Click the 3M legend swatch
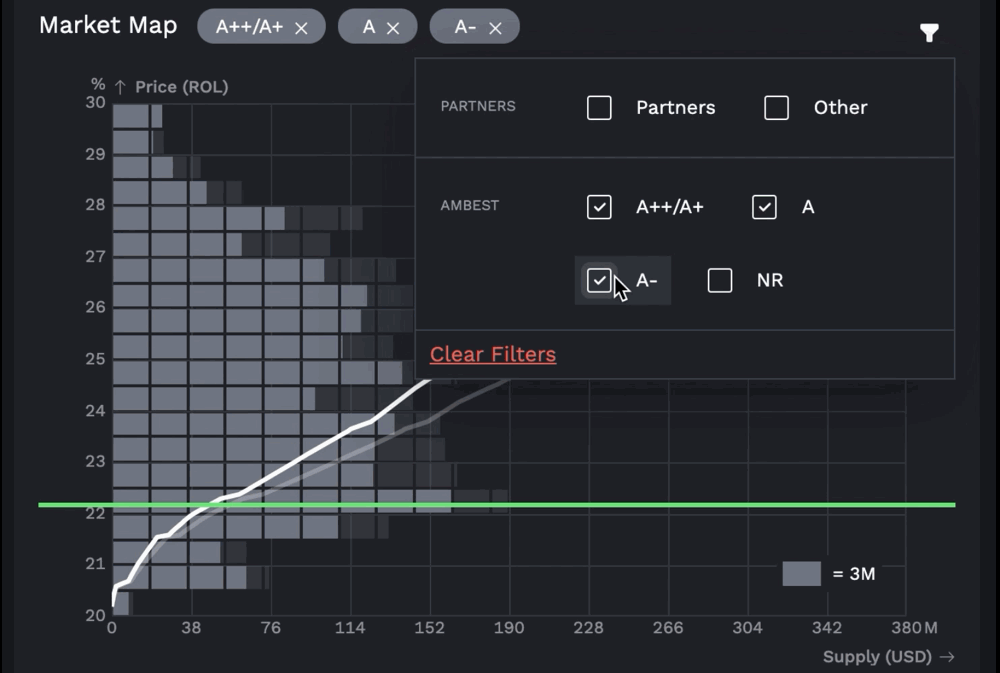1000x673 pixels. click(x=801, y=574)
